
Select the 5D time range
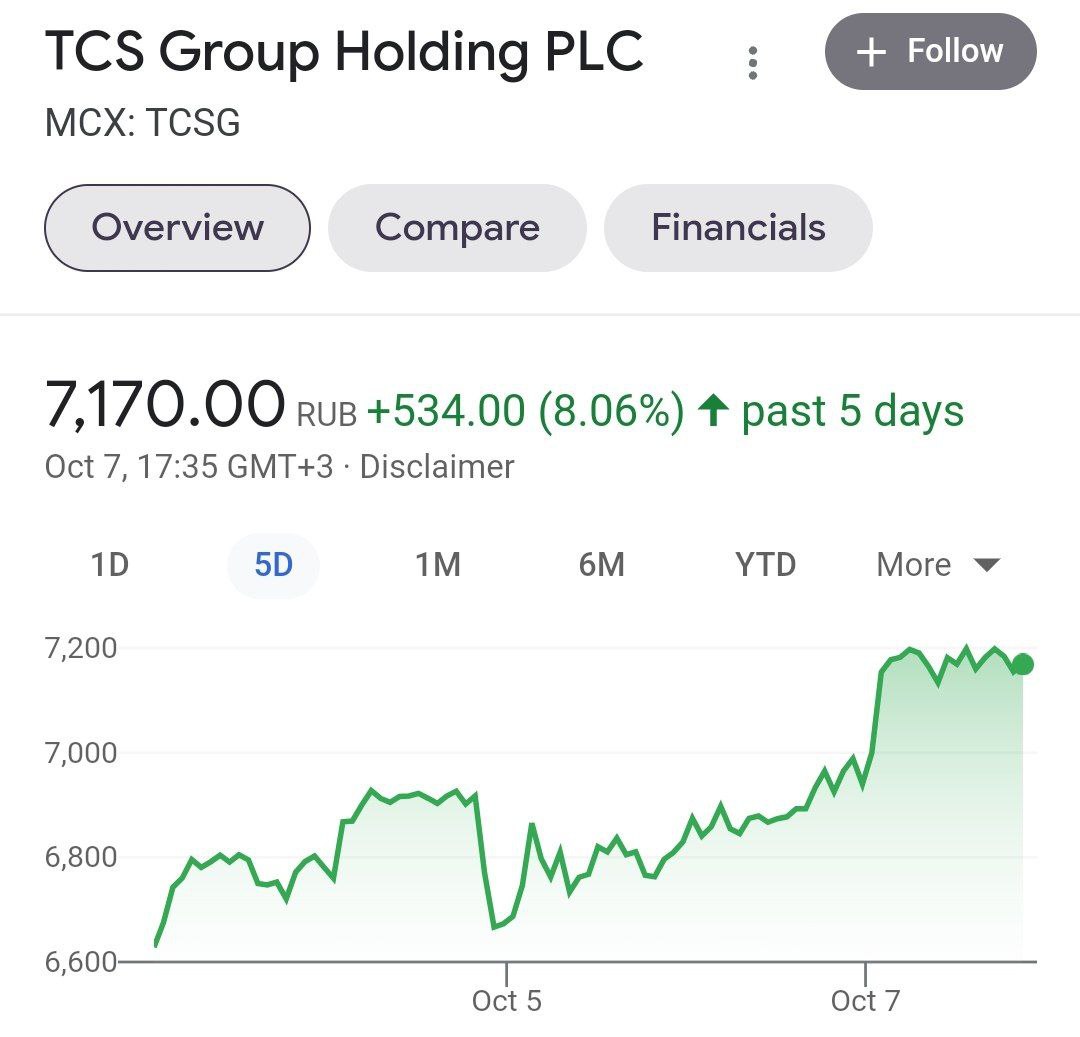coord(273,565)
